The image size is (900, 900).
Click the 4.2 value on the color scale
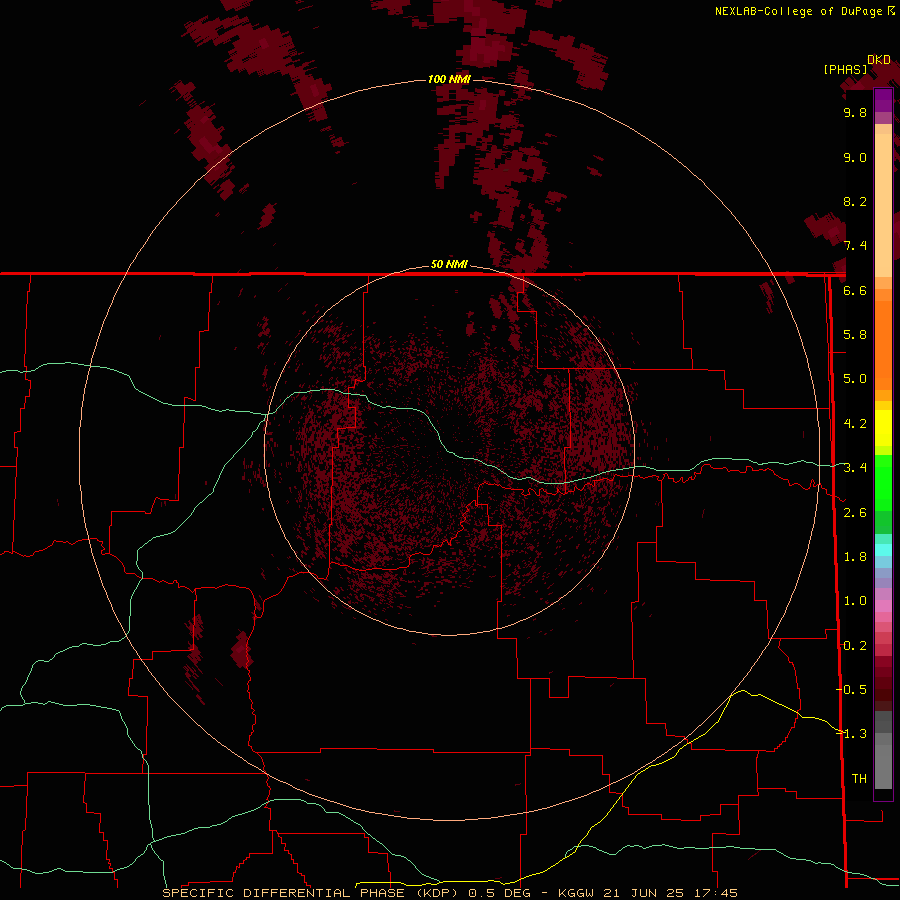point(855,424)
